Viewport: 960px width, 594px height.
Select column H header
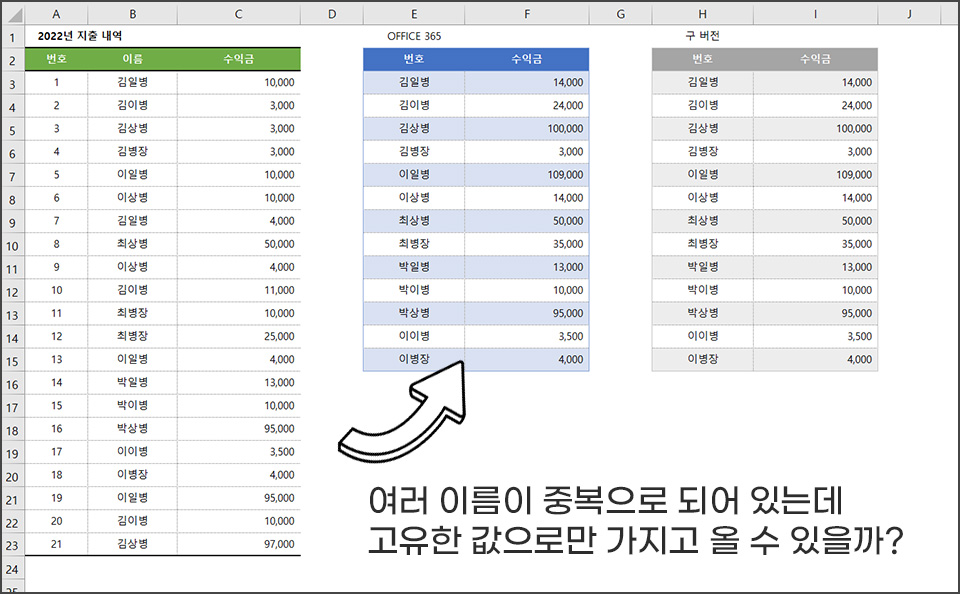pos(702,14)
